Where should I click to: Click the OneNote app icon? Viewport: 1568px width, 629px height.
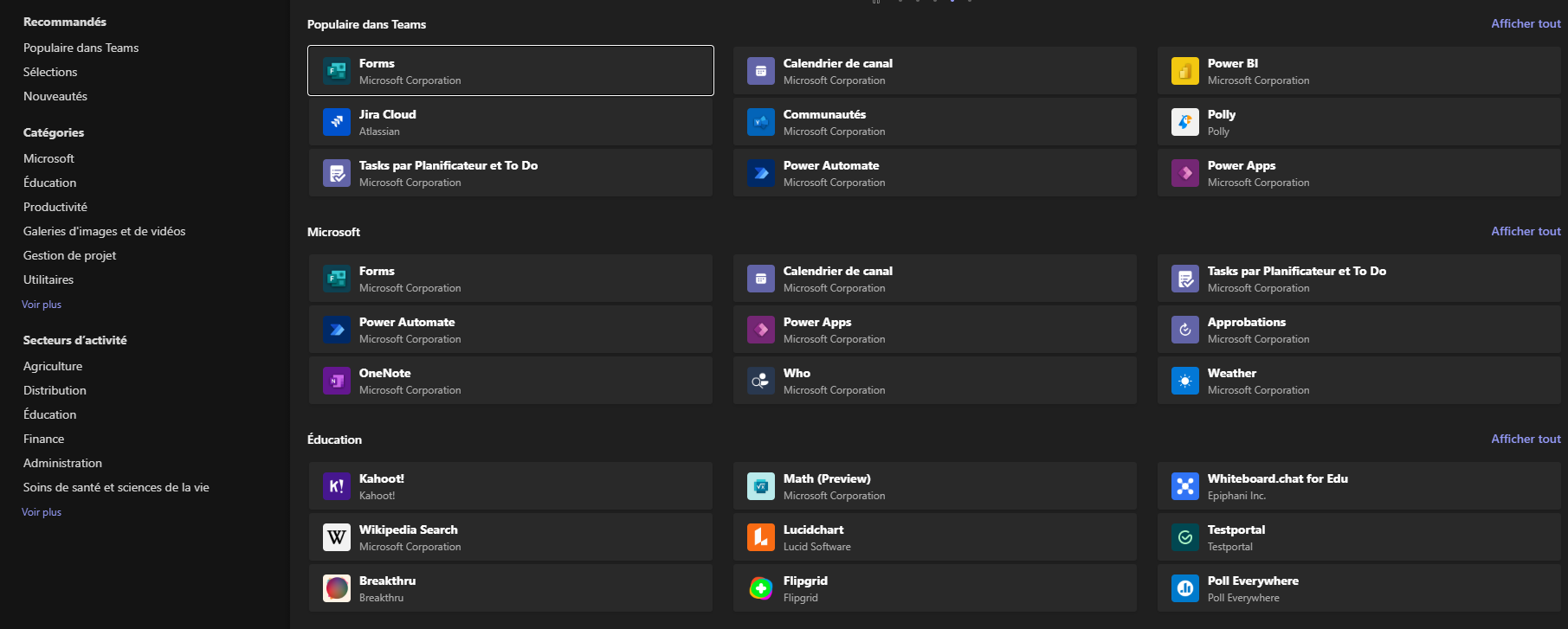click(x=337, y=381)
